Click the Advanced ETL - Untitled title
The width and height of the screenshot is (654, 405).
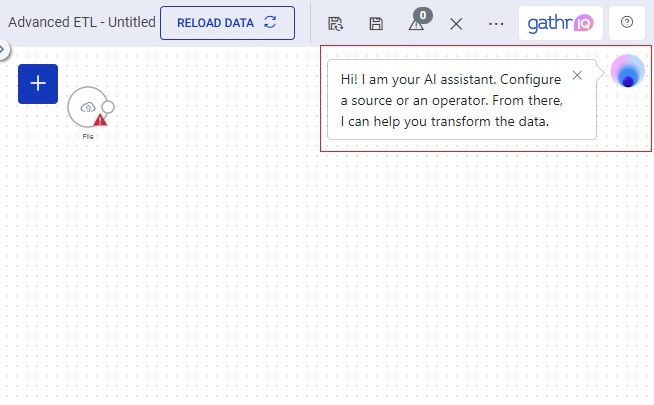(82, 22)
